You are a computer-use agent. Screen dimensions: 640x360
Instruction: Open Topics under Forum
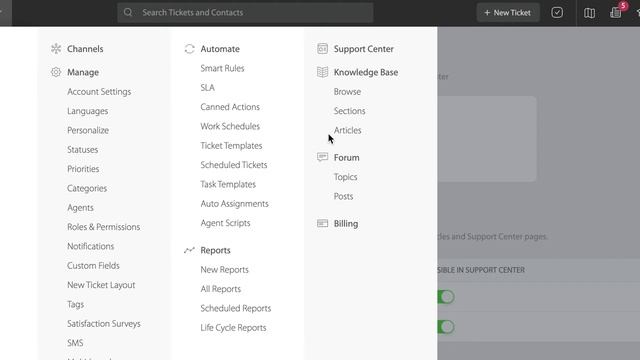(x=345, y=177)
